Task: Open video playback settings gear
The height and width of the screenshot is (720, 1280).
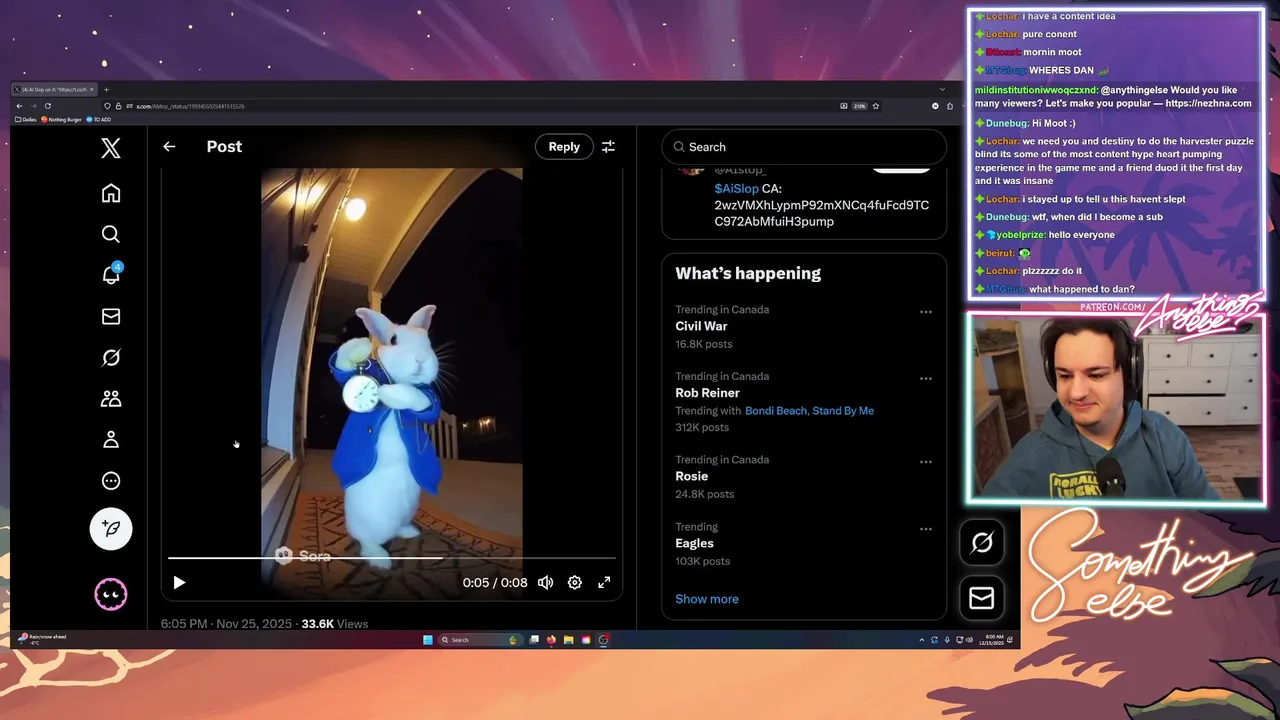Action: [575, 582]
